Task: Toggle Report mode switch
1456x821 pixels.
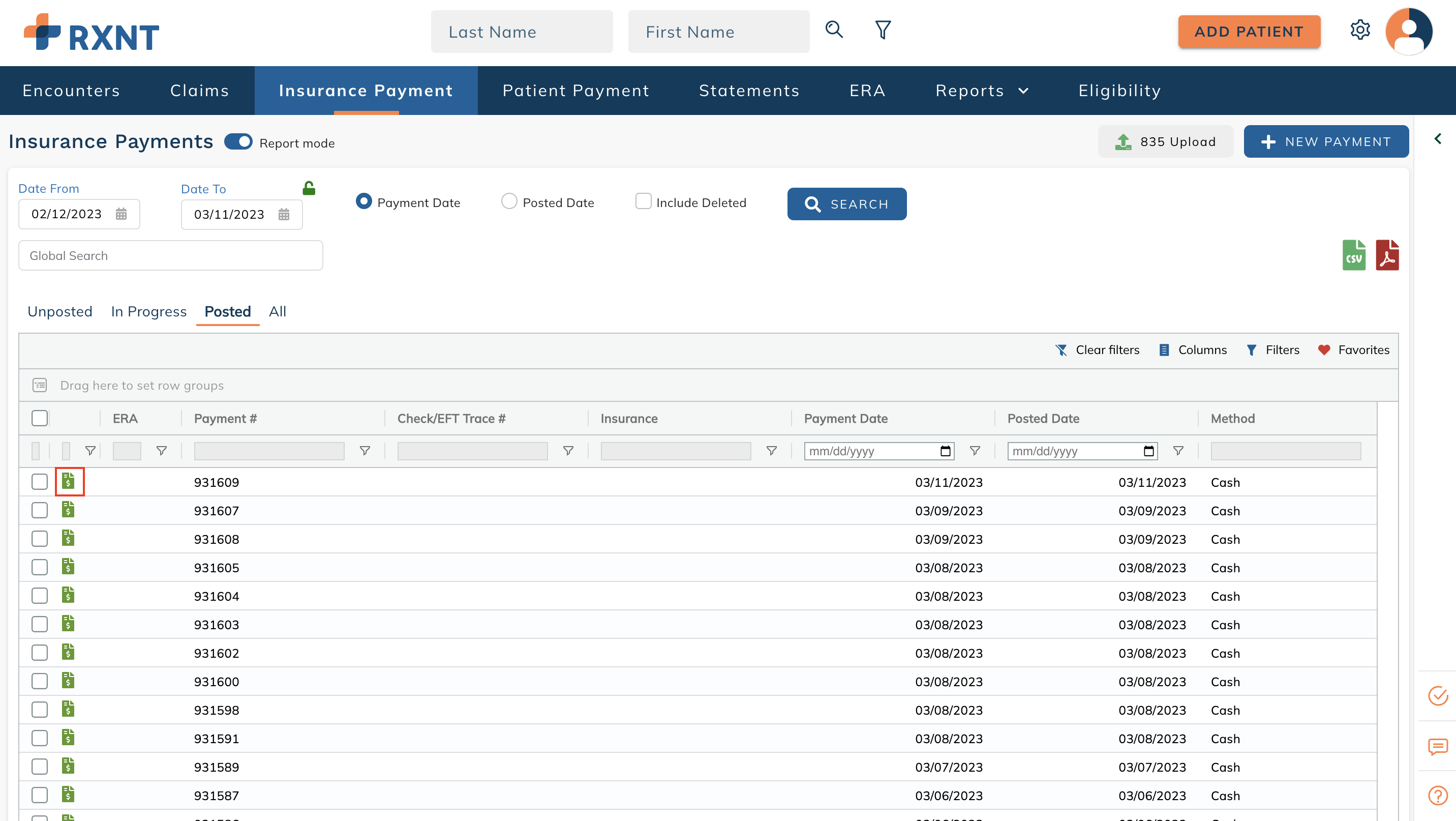Action: click(238, 141)
